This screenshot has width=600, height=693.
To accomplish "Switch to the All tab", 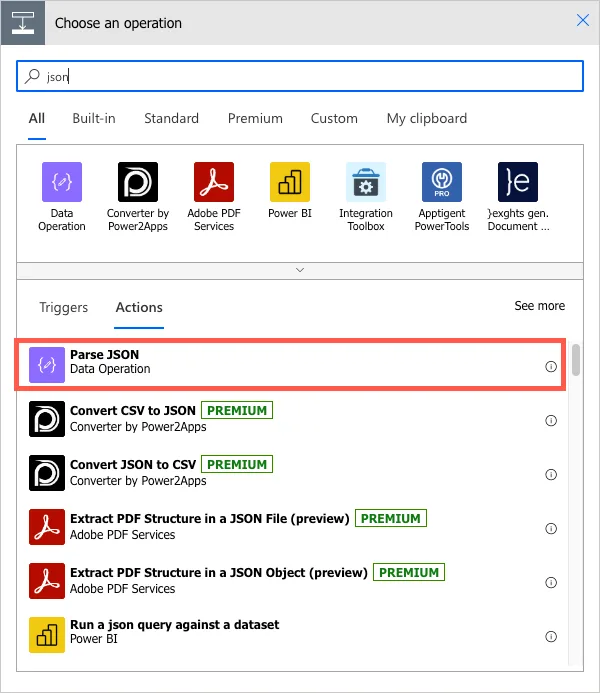I will pos(37,118).
